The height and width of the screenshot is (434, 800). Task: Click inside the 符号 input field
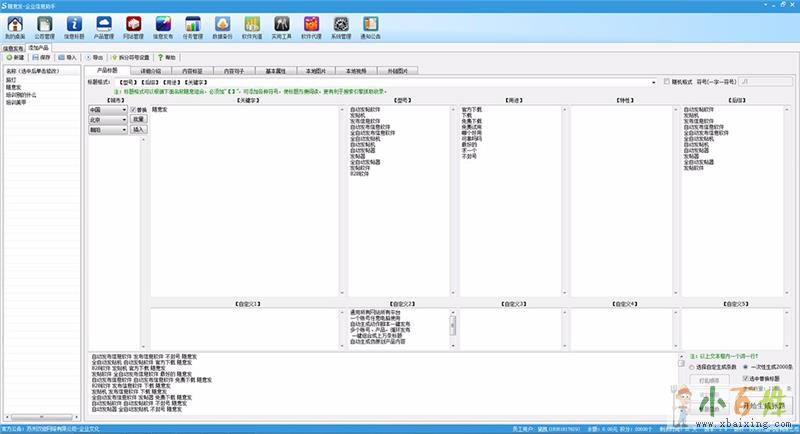click(x=756, y=82)
